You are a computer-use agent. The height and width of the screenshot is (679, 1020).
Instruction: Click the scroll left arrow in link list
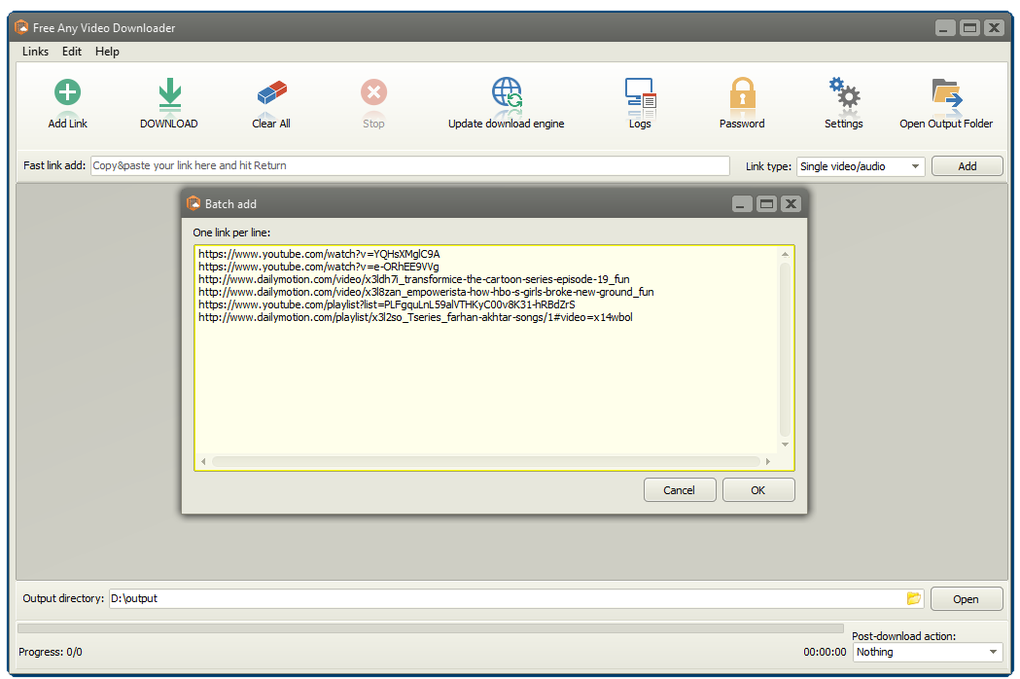pos(204,461)
